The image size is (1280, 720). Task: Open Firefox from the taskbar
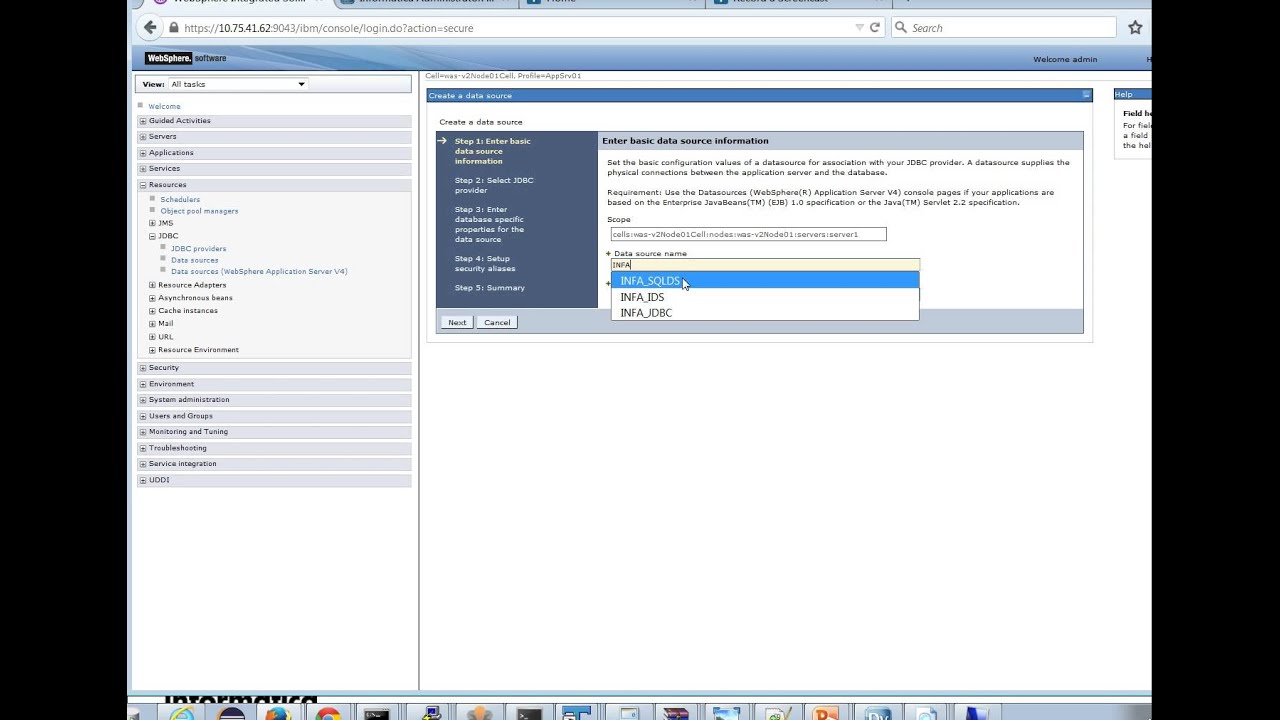coord(279,714)
